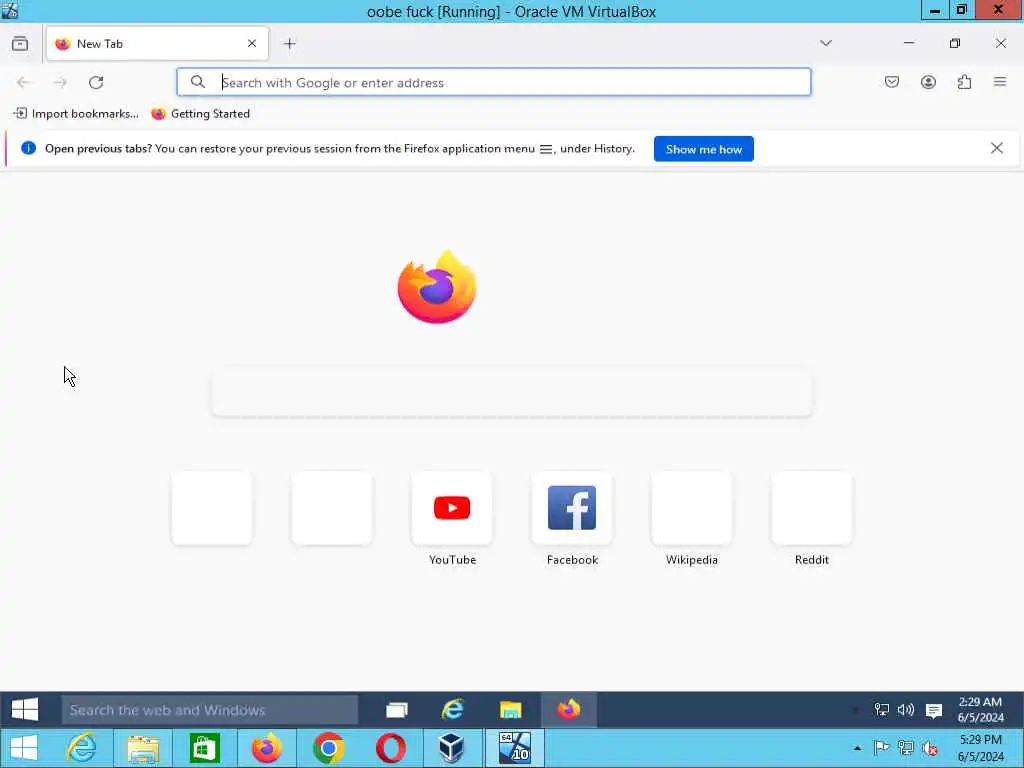Open File Explorer in guest taskbar
Image resolution: width=1024 pixels, height=768 pixels.
pyautogui.click(x=510, y=710)
